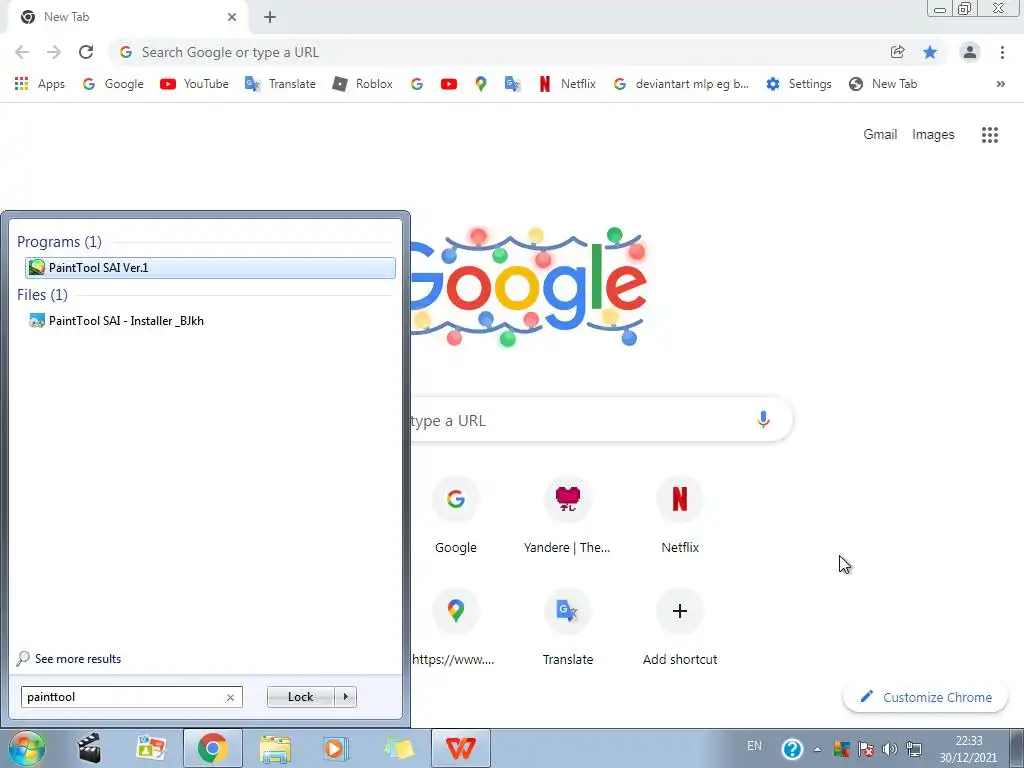
Task: Click Customize Chrome button
Action: click(x=925, y=697)
